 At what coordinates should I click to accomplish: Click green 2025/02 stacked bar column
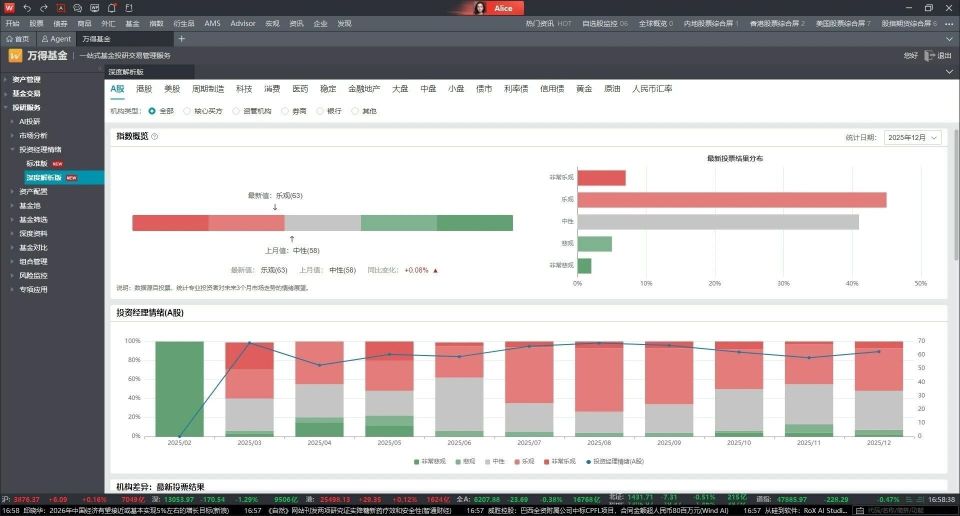pyautogui.click(x=179, y=389)
